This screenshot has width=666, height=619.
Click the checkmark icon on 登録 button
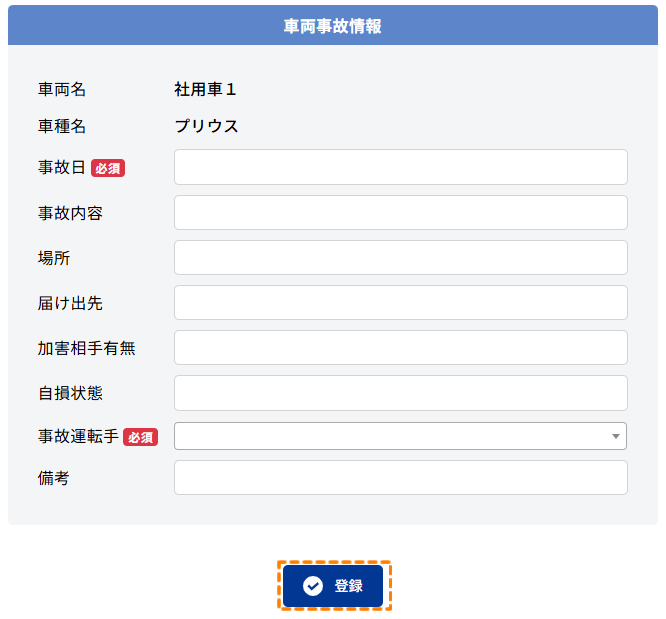coord(313,586)
